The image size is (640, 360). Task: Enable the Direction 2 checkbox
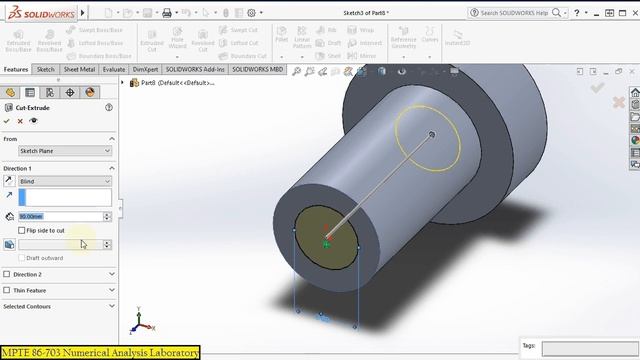click(x=7, y=274)
